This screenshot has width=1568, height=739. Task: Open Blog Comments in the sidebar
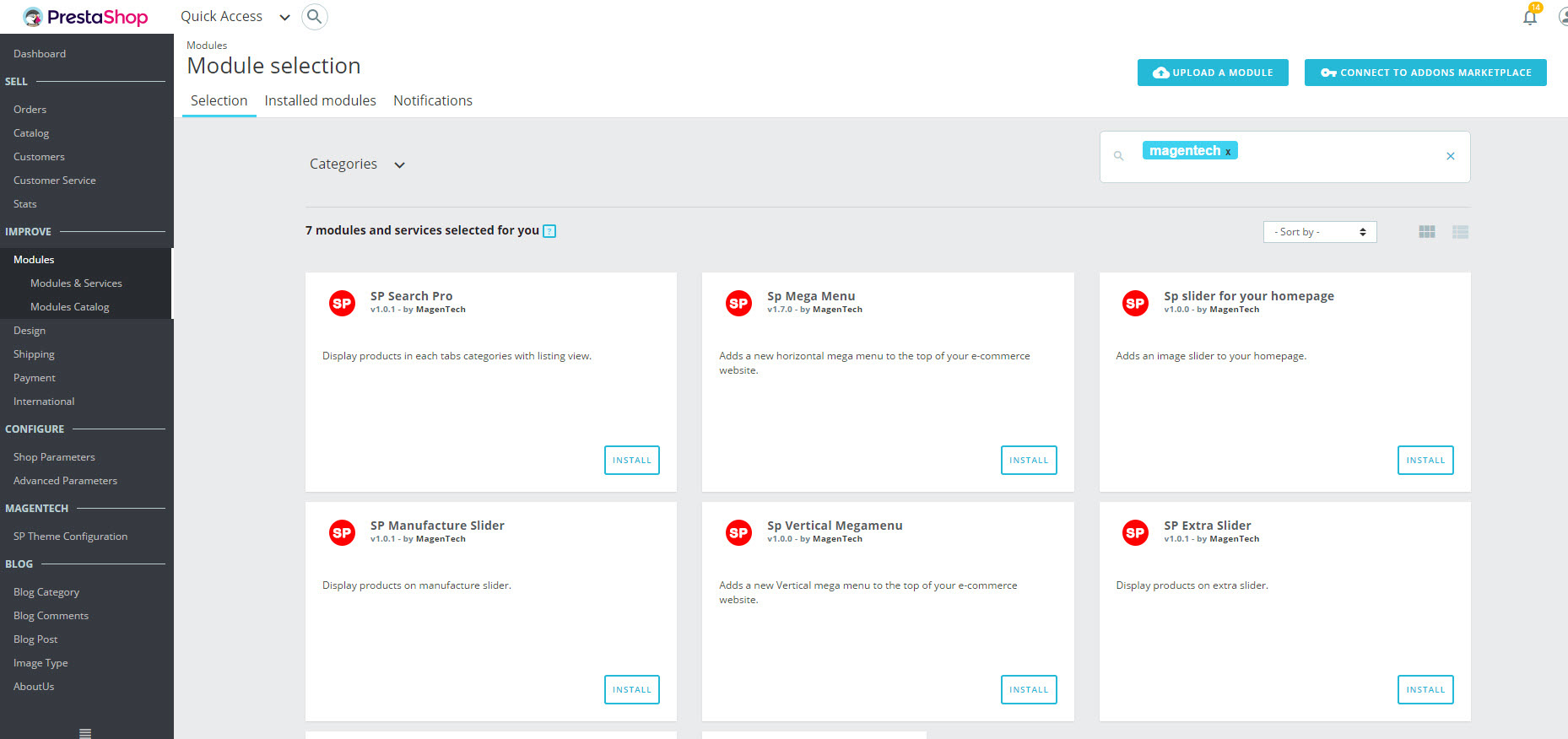coord(51,616)
